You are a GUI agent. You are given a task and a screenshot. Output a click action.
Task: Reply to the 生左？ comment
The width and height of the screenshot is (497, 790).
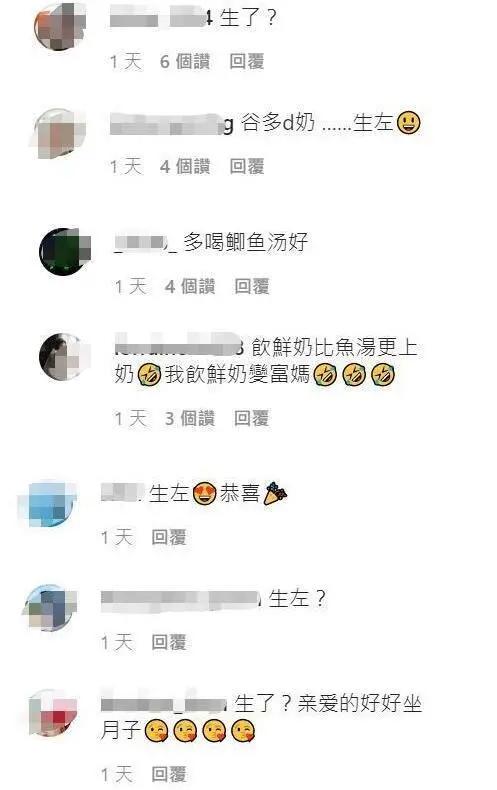169,642
